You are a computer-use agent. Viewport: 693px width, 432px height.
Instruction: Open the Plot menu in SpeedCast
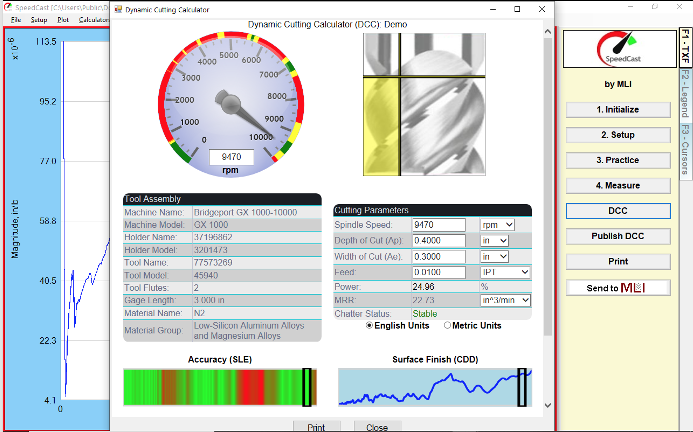coord(63,20)
